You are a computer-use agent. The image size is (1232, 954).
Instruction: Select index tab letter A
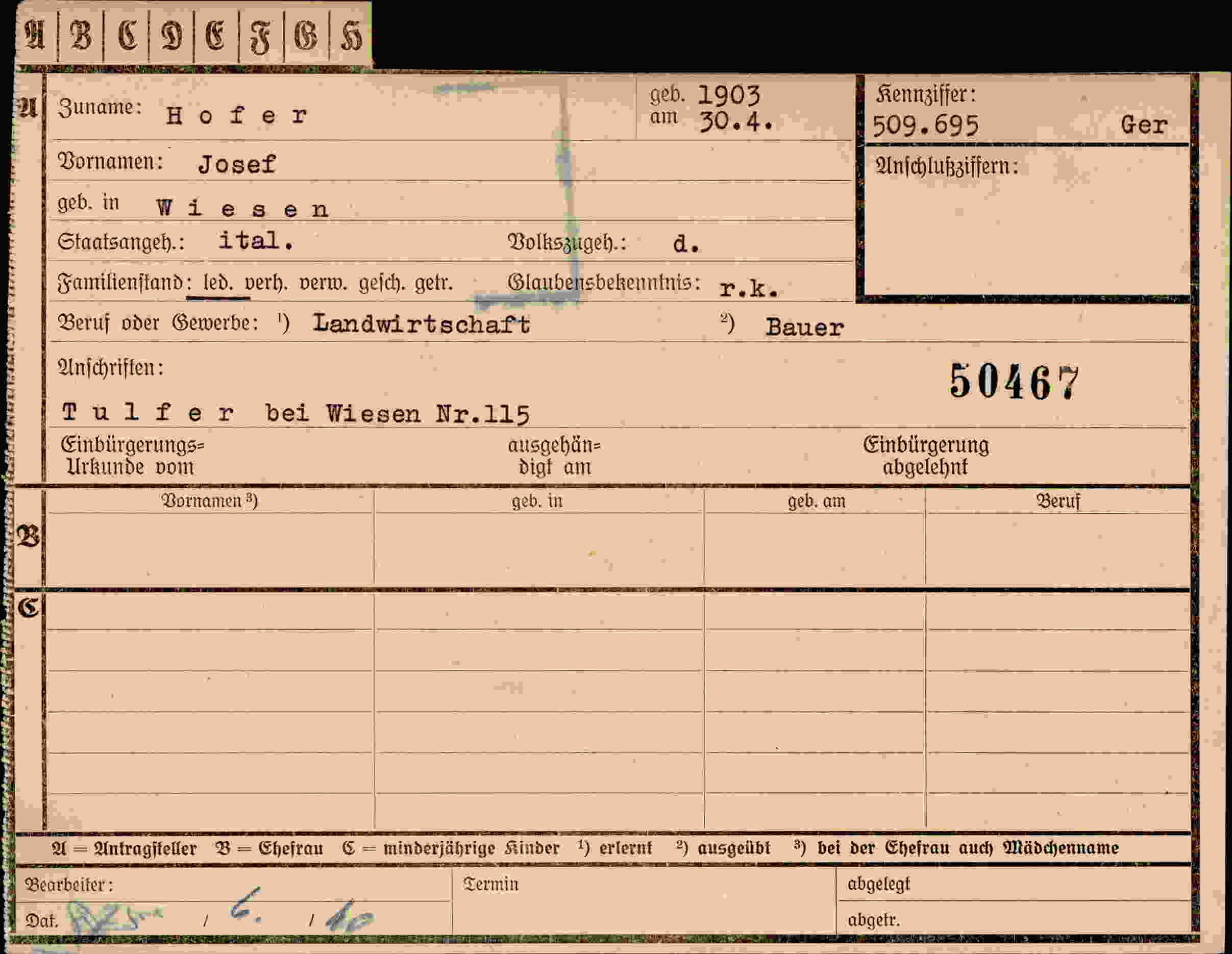(35, 35)
